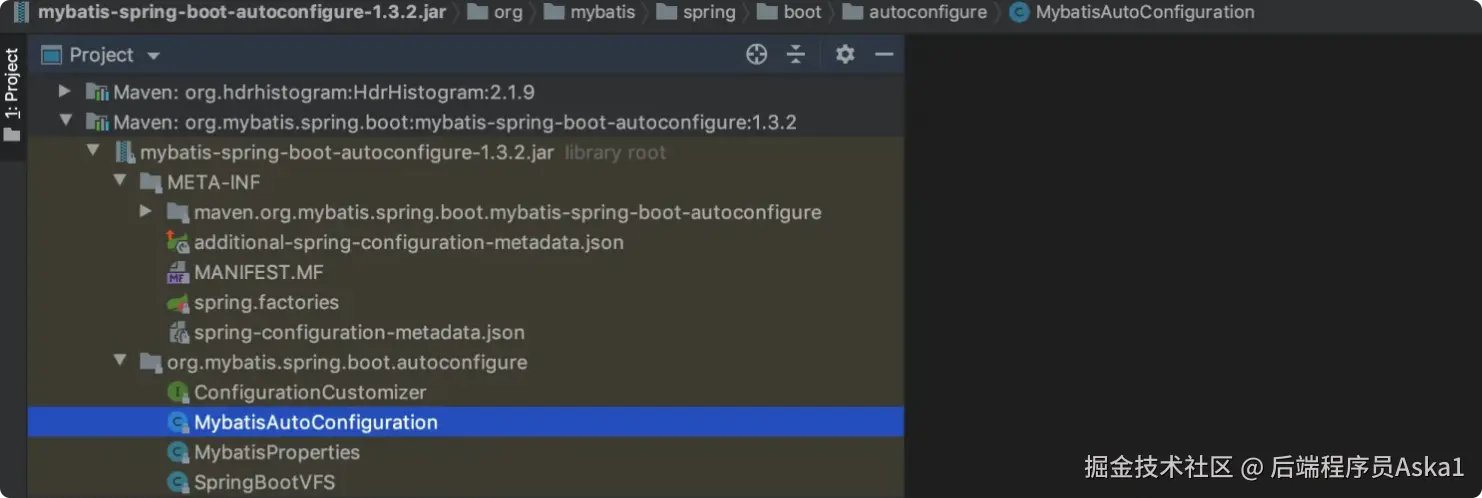Click the ConfigurationCustomizer interface icon
The width and height of the screenshot is (1482, 498).
[178, 392]
